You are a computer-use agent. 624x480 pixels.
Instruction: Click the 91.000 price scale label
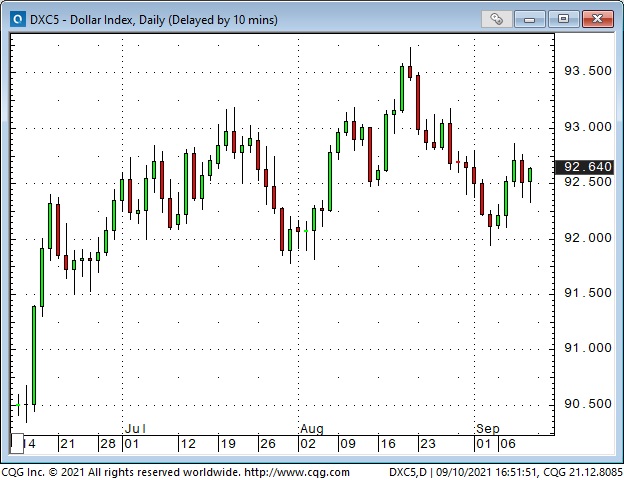tap(588, 348)
